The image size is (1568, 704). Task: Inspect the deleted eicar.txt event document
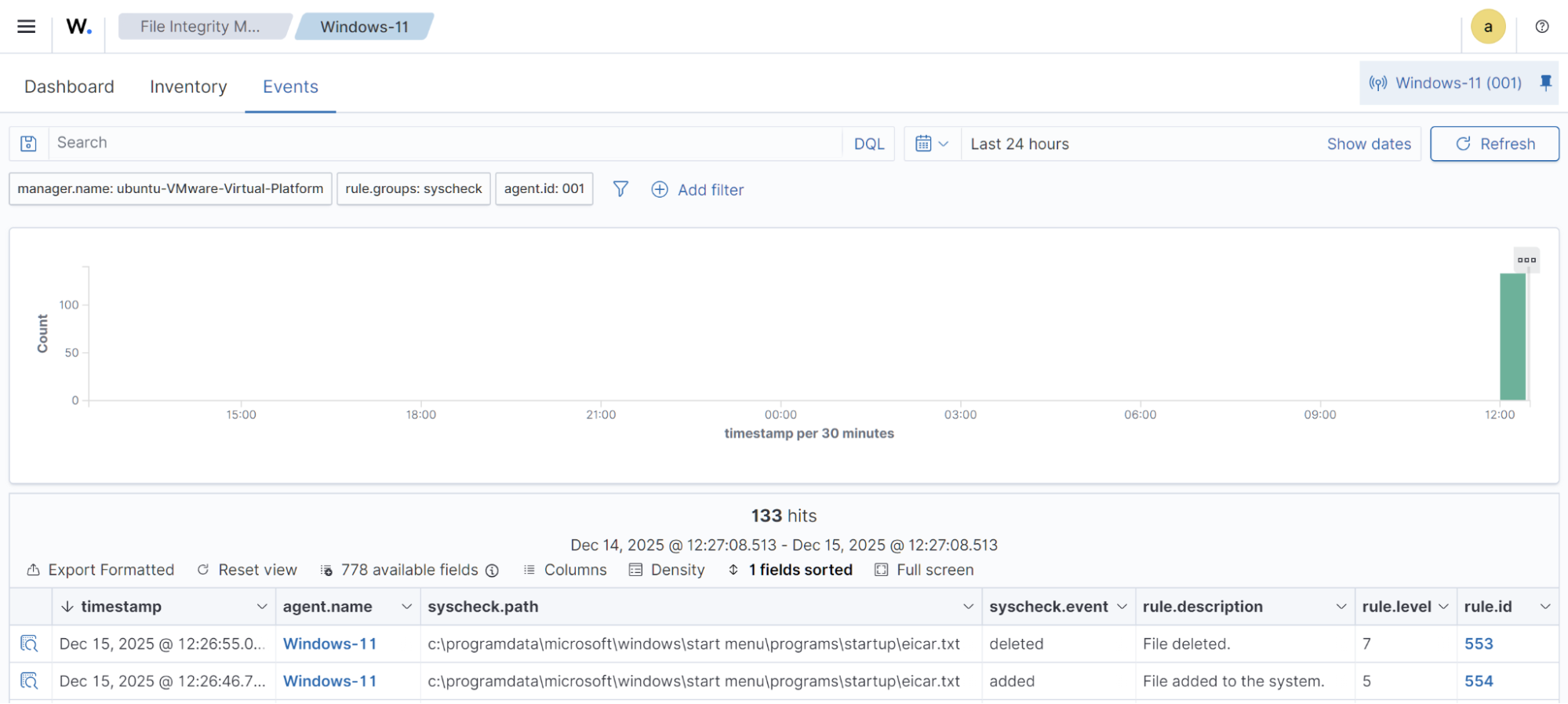point(29,644)
